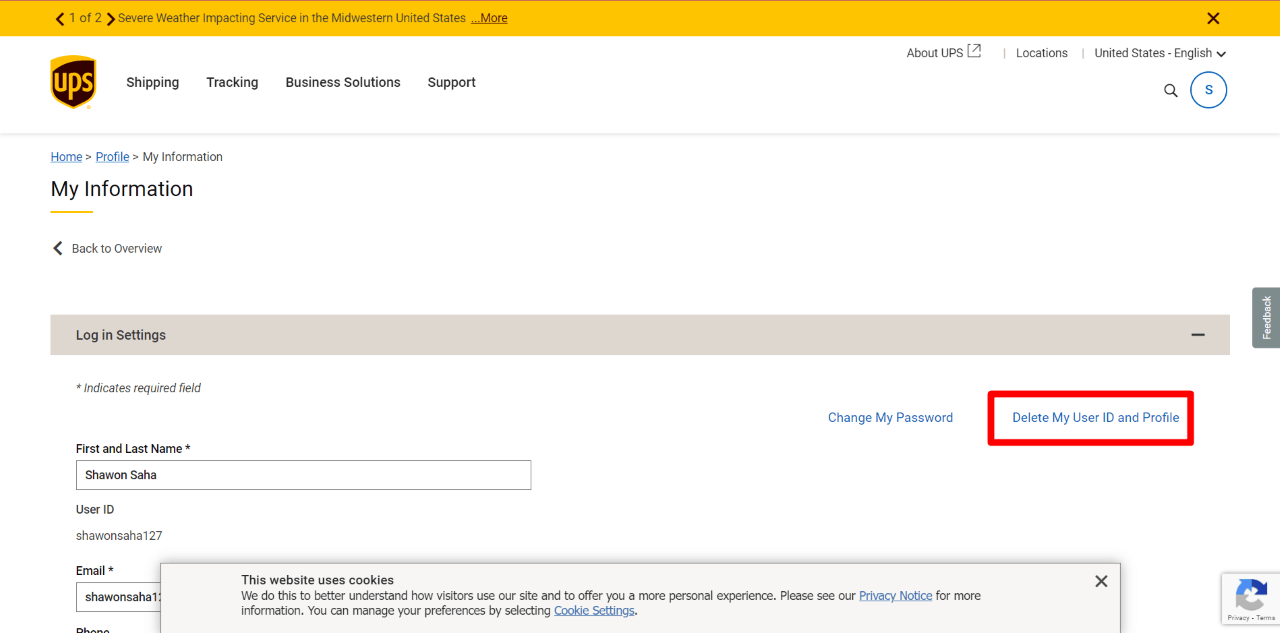
Task: Close the cookies notice
Action: coord(1101,581)
